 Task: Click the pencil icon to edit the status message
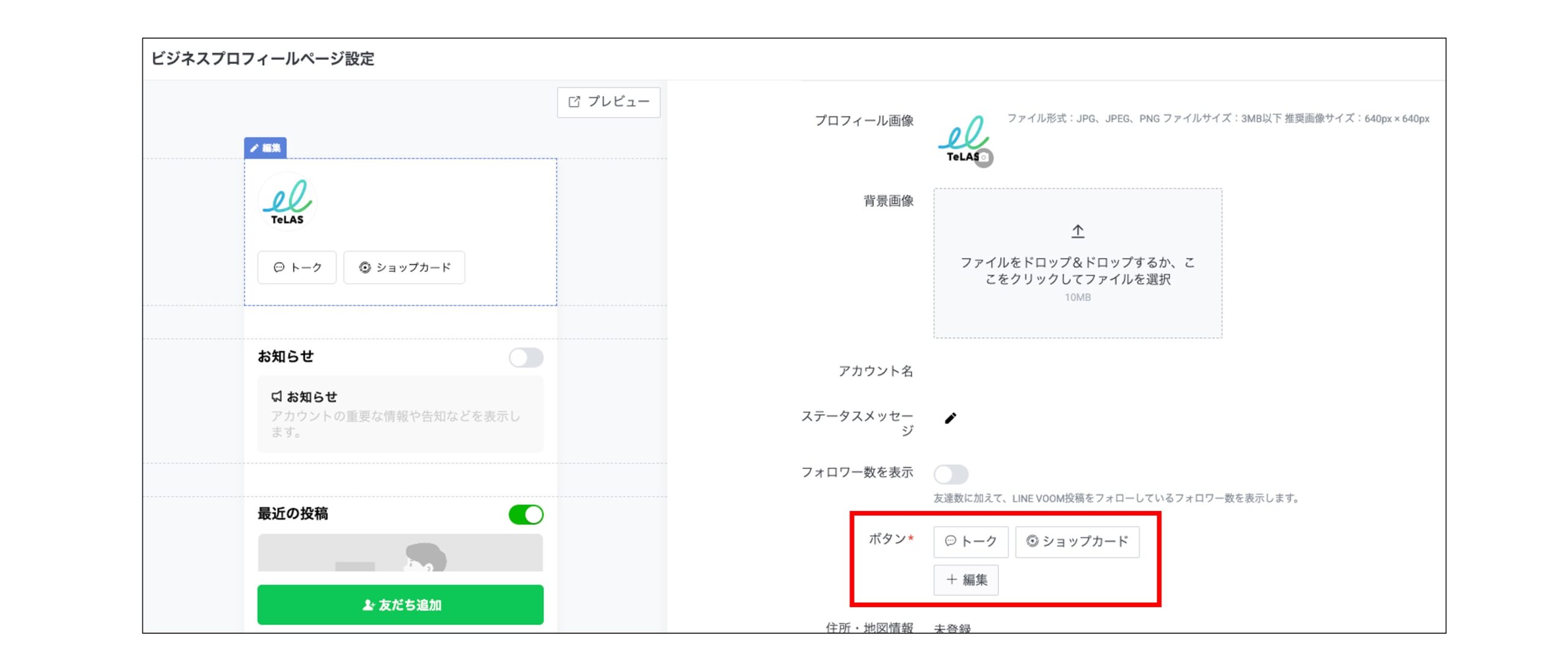(950, 417)
